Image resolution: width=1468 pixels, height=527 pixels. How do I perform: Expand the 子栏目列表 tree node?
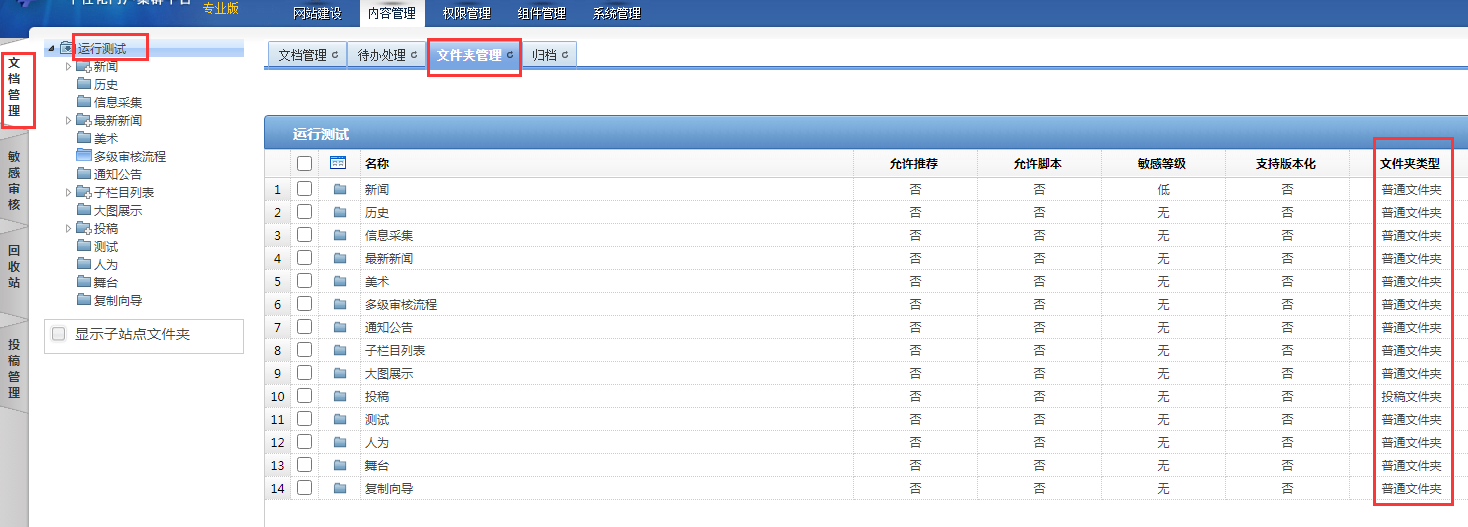(x=68, y=192)
